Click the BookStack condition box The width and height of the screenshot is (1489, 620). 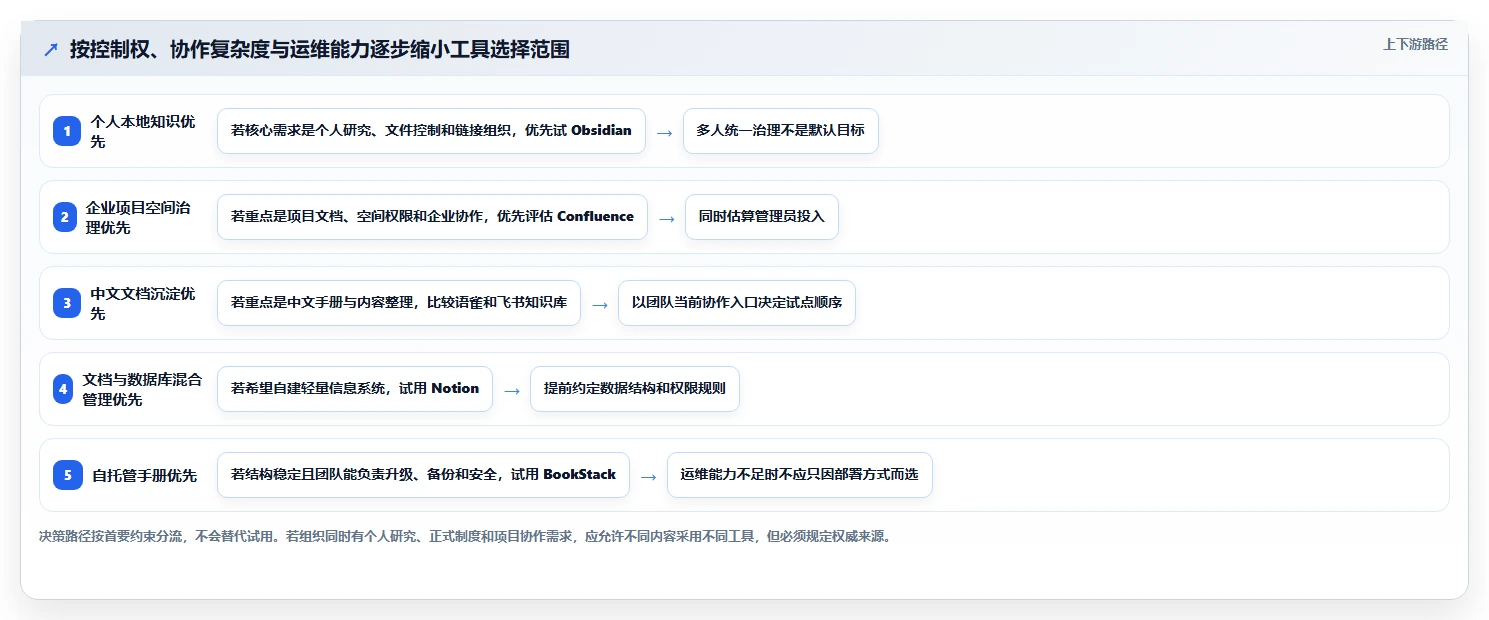pos(423,475)
